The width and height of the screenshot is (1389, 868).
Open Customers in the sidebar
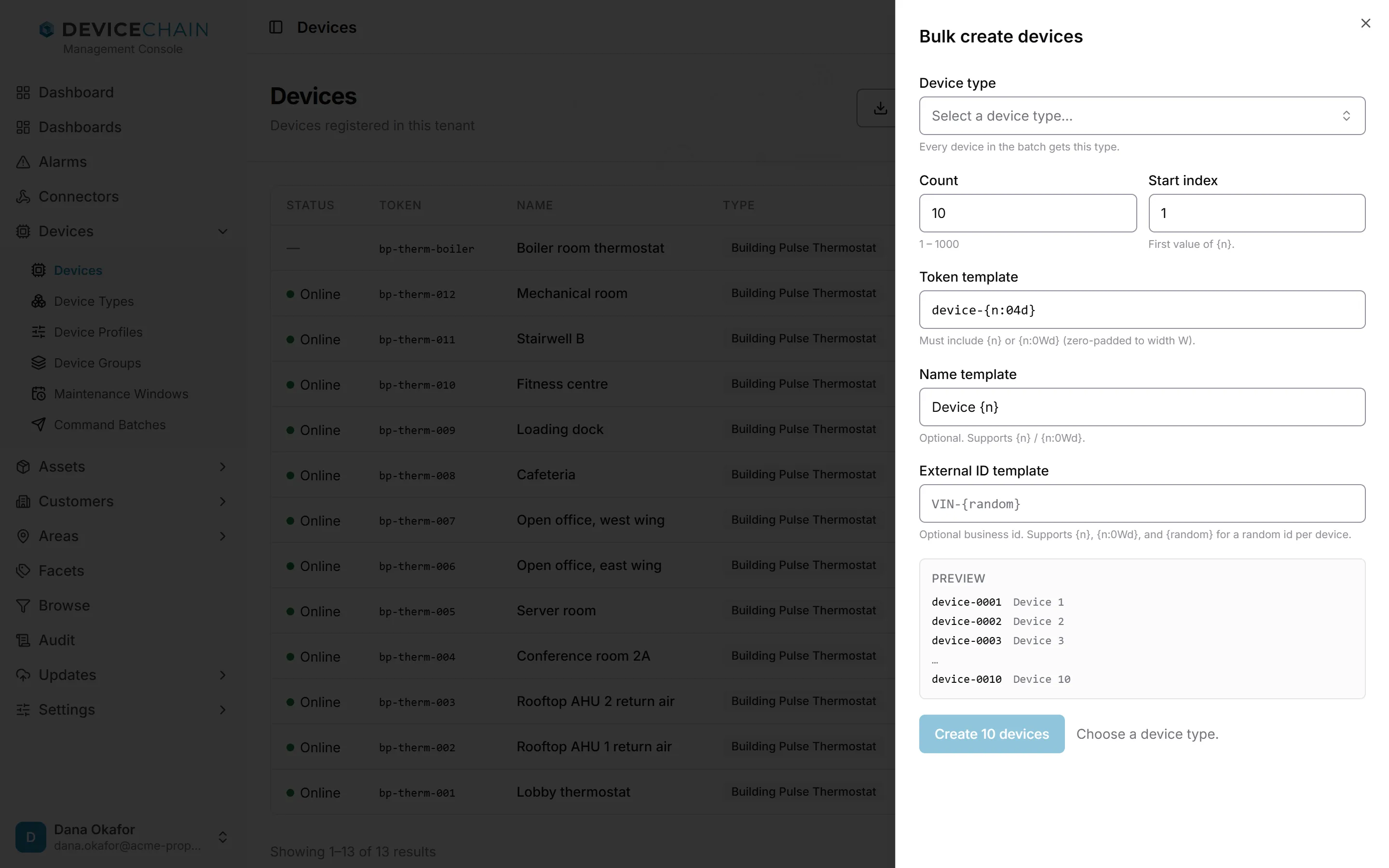[x=76, y=502]
